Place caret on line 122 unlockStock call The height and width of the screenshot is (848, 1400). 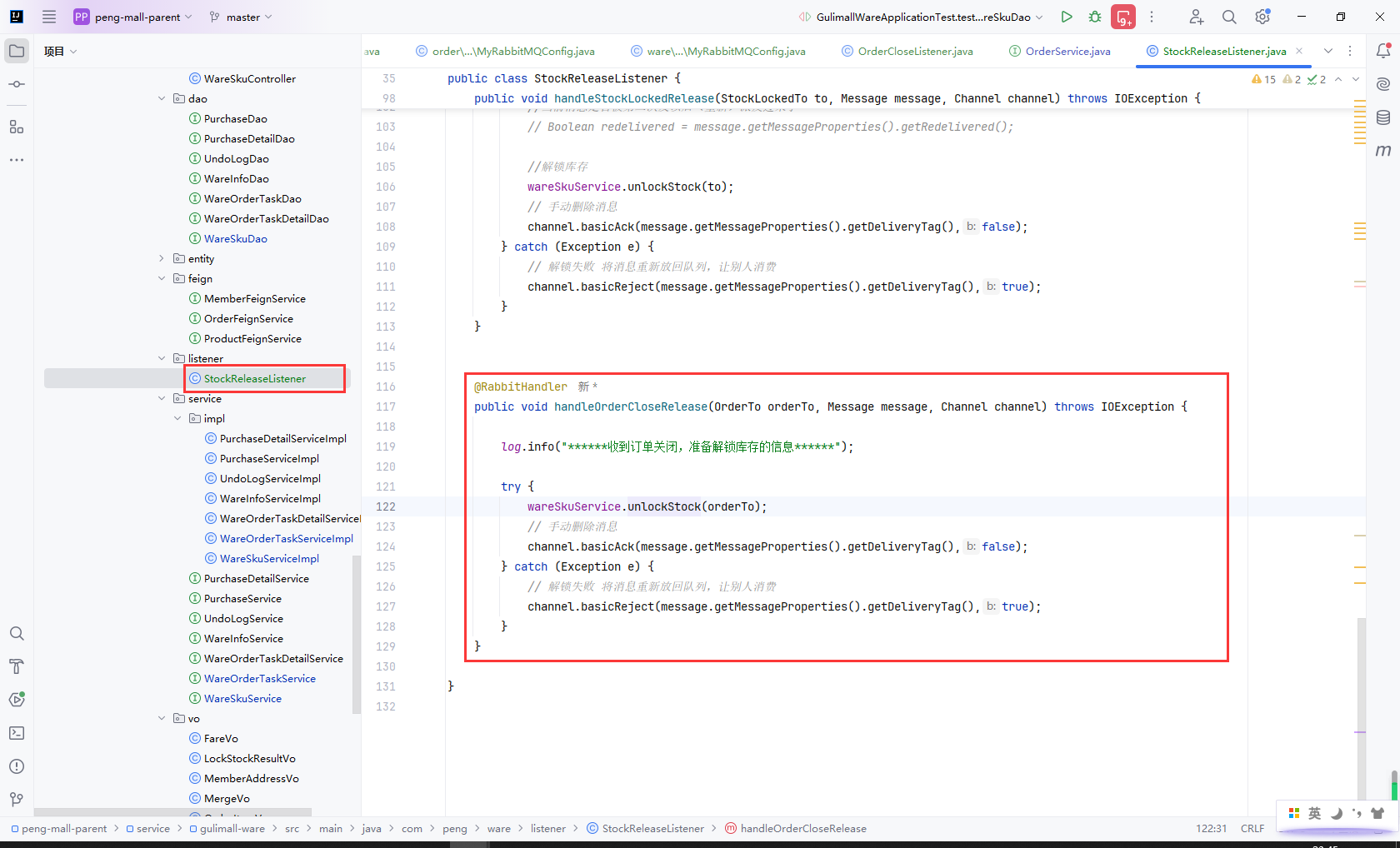click(x=664, y=506)
